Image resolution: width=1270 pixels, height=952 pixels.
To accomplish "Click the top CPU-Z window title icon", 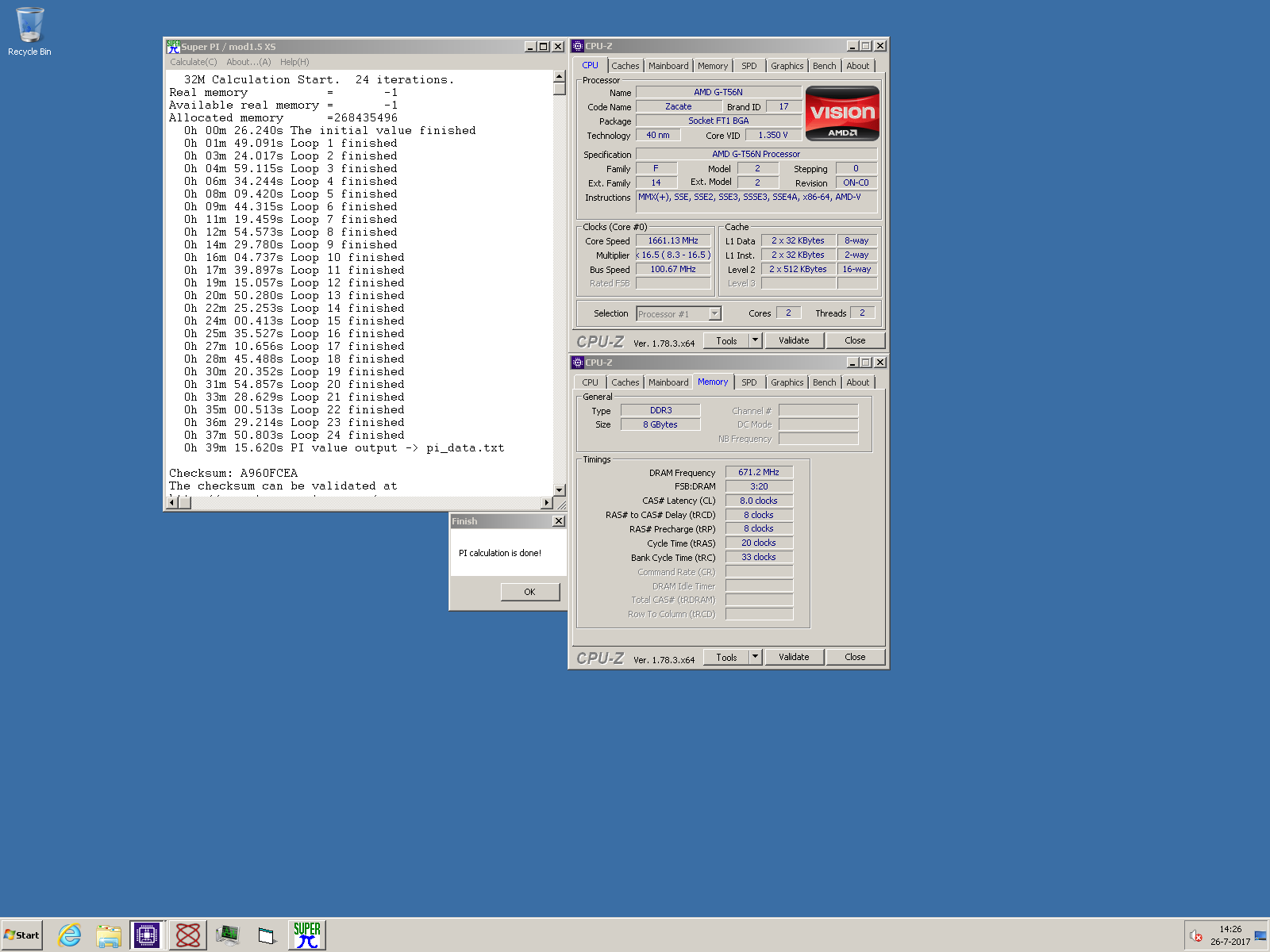I will 578,46.
